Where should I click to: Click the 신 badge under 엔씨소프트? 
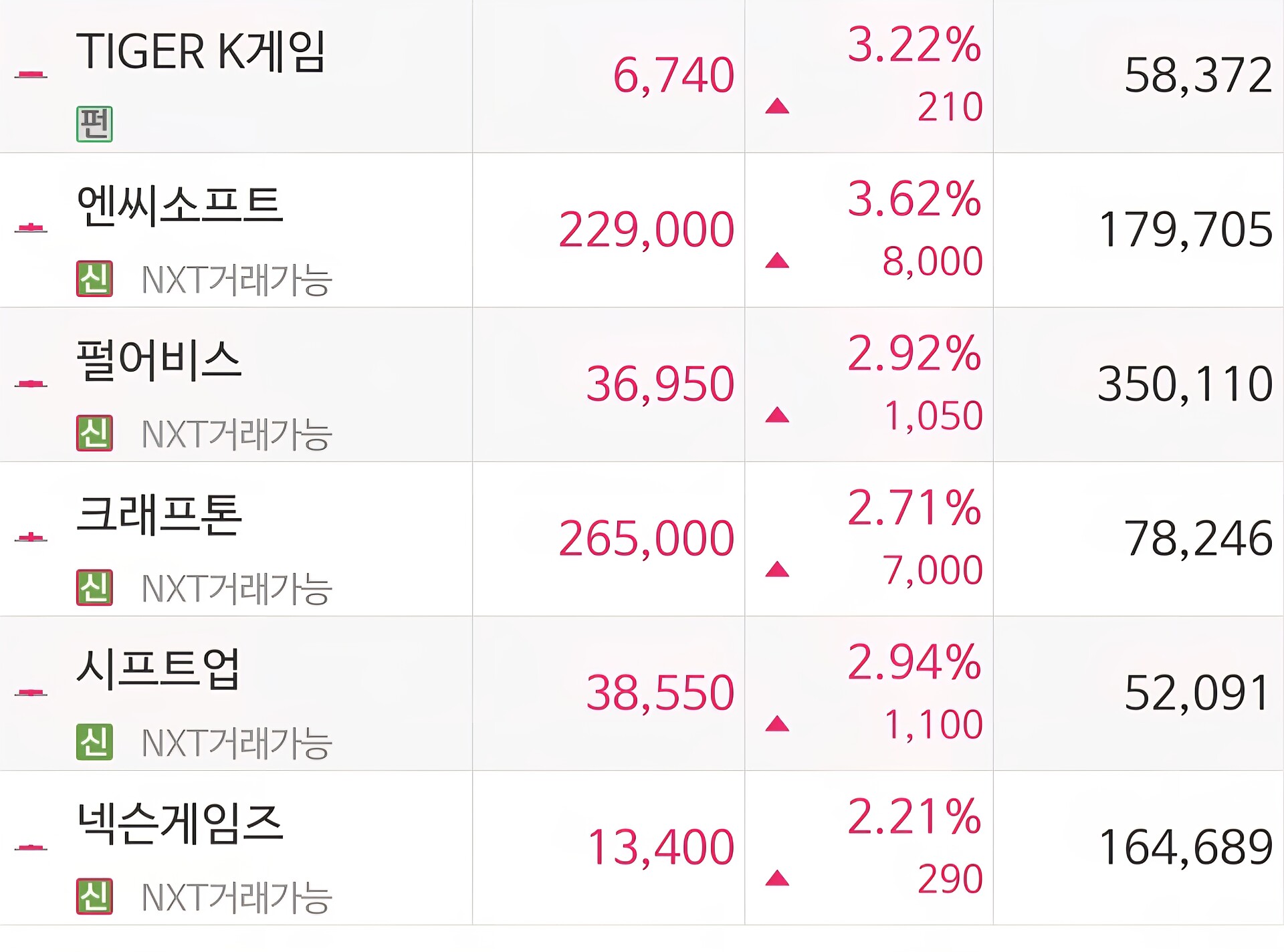[x=94, y=278]
